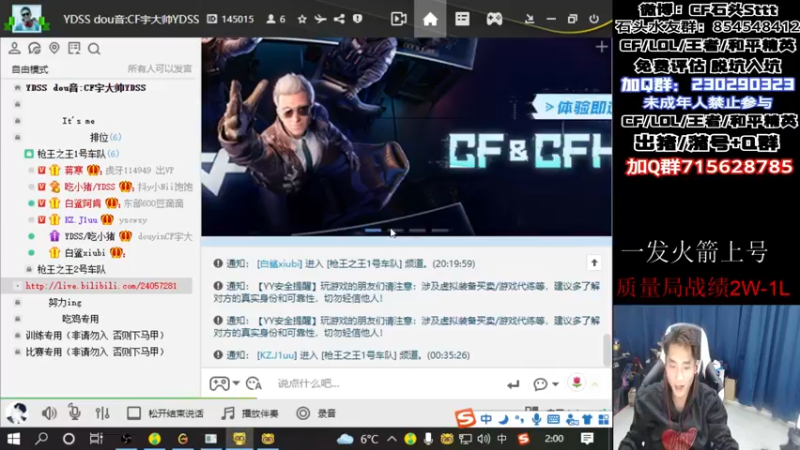The width and height of the screenshot is (800, 450).
Task: Open Task View in the taskbar
Action: tap(96, 438)
